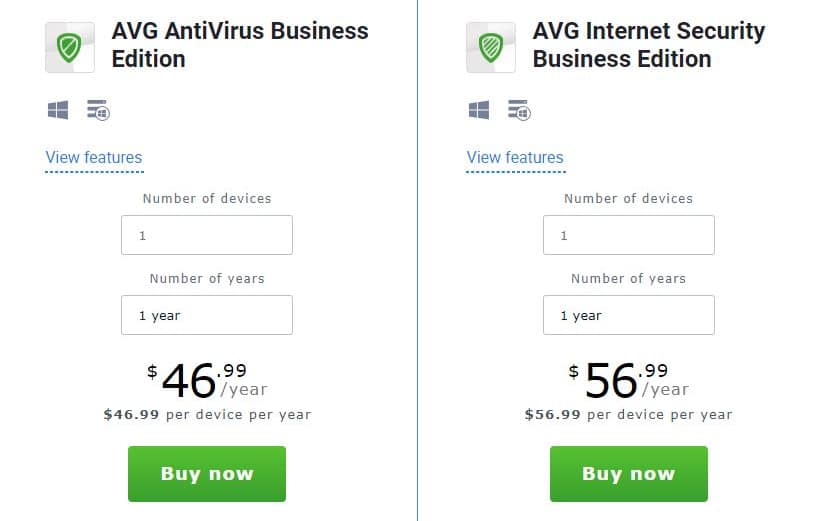The image size is (828, 521).
Task: Click Windows Server icon under AntiVirus Business Edition
Action: click(x=98, y=110)
